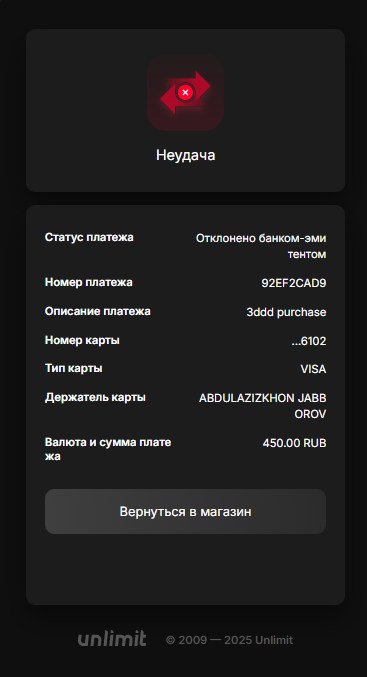Click the Номер карты label
Image resolution: width=367 pixels, height=677 pixels.
tap(82, 340)
